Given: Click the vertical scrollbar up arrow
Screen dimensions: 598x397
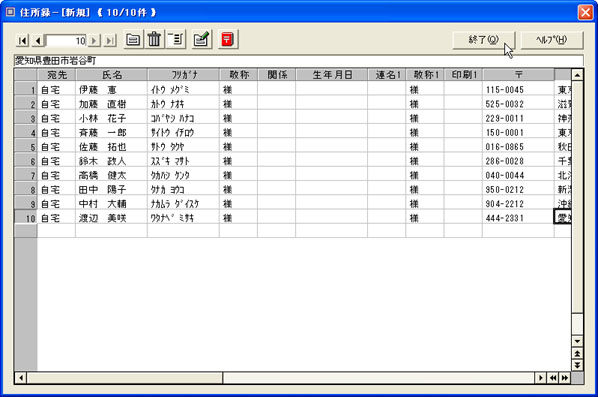Looking at the screenshot, I should pyautogui.click(x=577, y=75).
